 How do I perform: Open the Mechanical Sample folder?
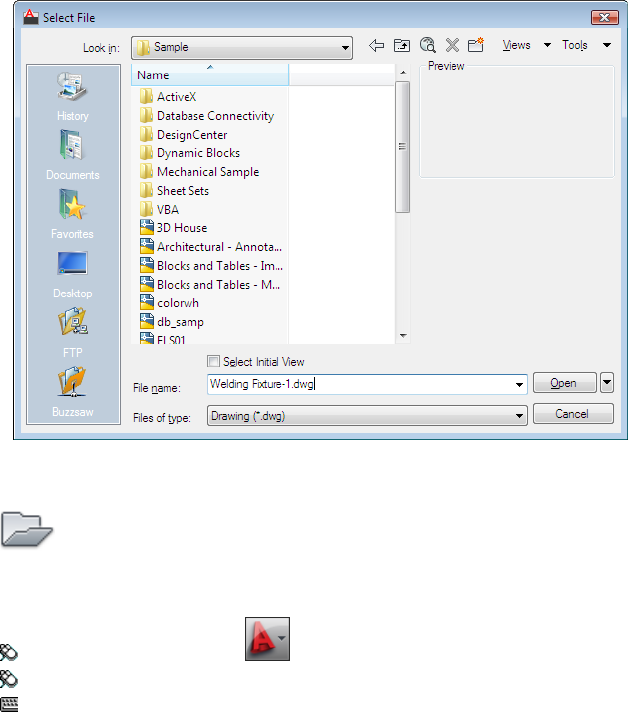tap(199, 172)
